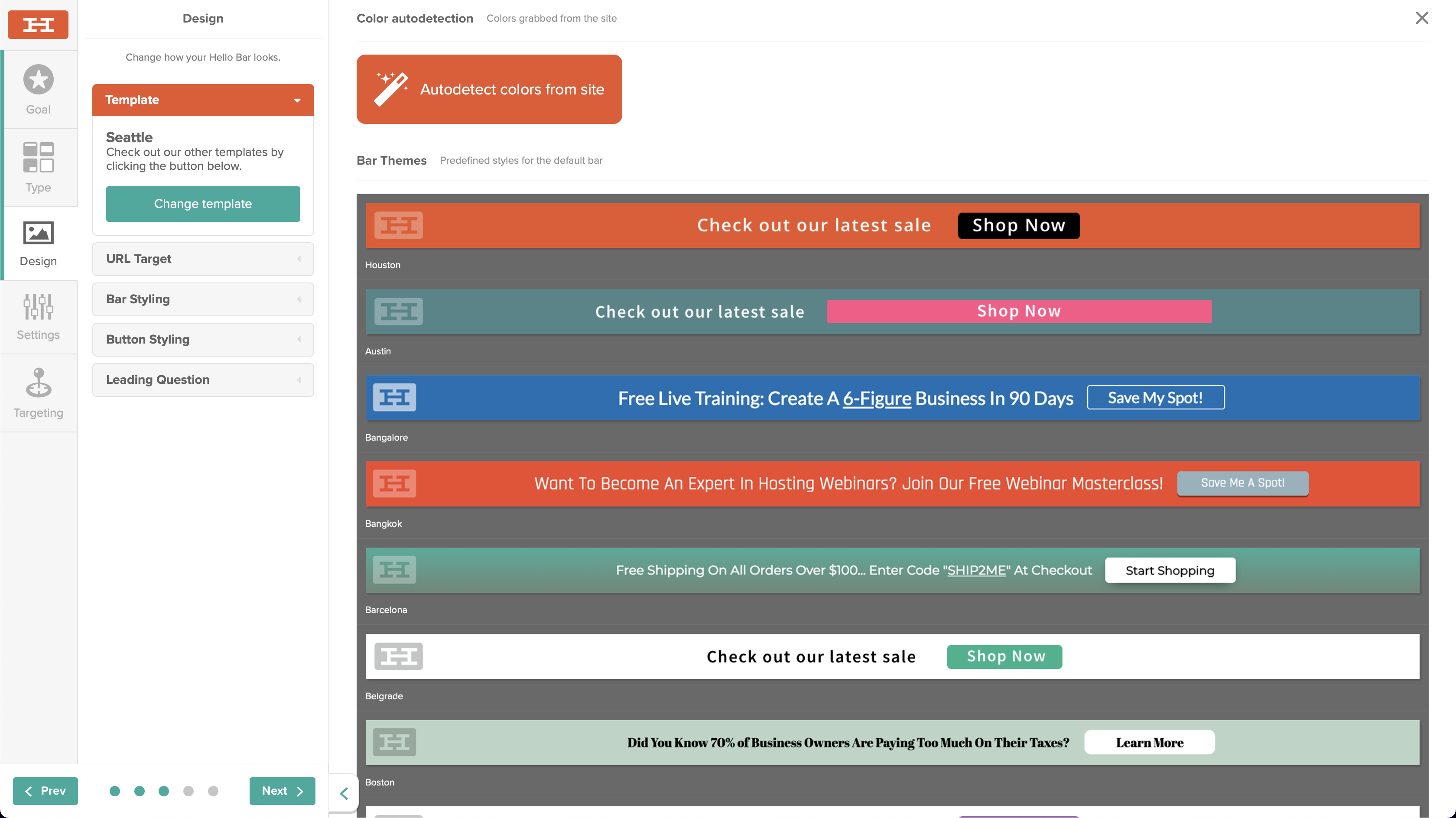Open the Settings sliders icon
The height and width of the screenshot is (818, 1456).
(x=38, y=306)
